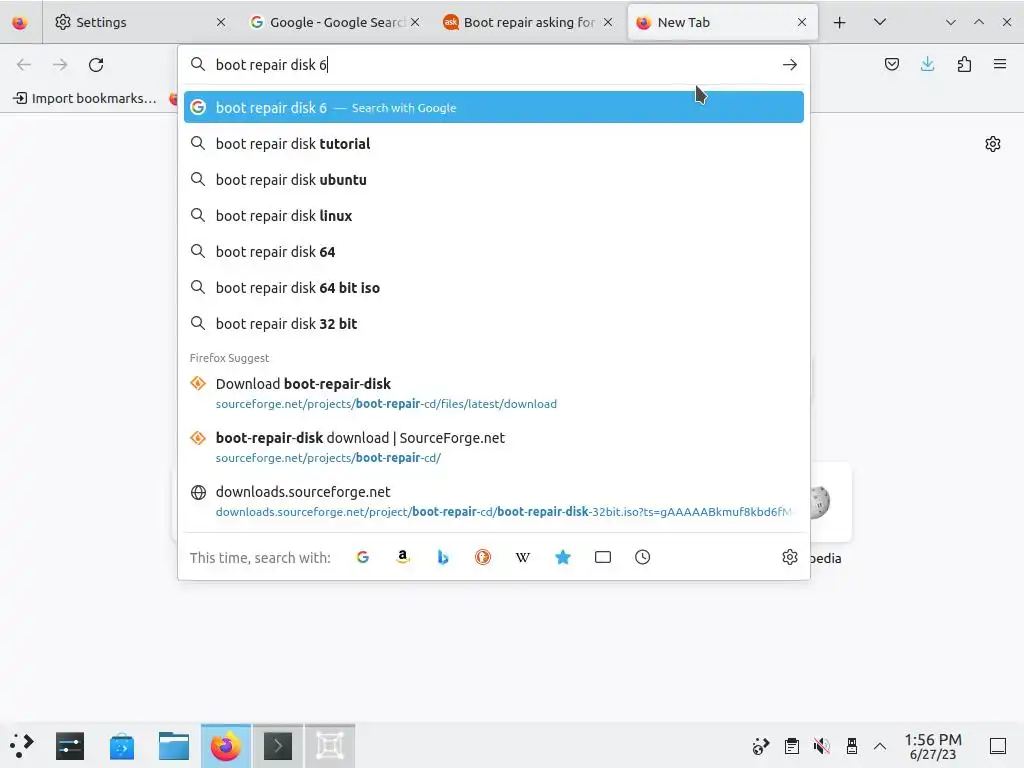Search this time with Wikipedia
1024x768 pixels.
(522, 557)
